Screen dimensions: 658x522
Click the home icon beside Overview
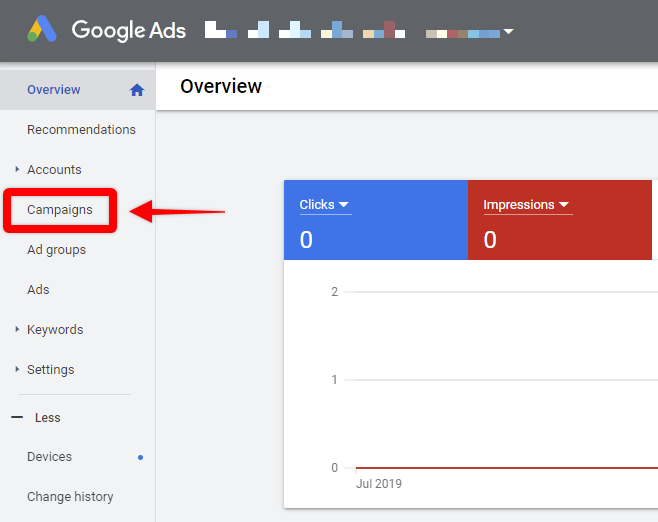[x=137, y=90]
